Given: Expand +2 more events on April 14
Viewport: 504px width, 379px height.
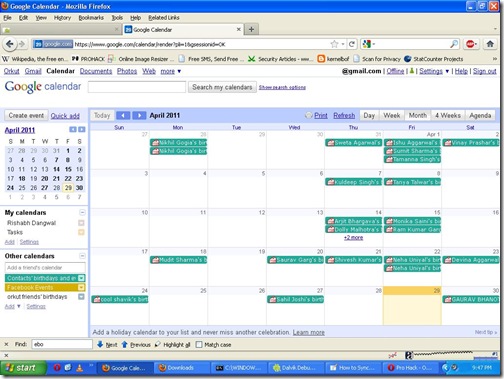Looking at the screenshot, I should click(x=353, y=238).
